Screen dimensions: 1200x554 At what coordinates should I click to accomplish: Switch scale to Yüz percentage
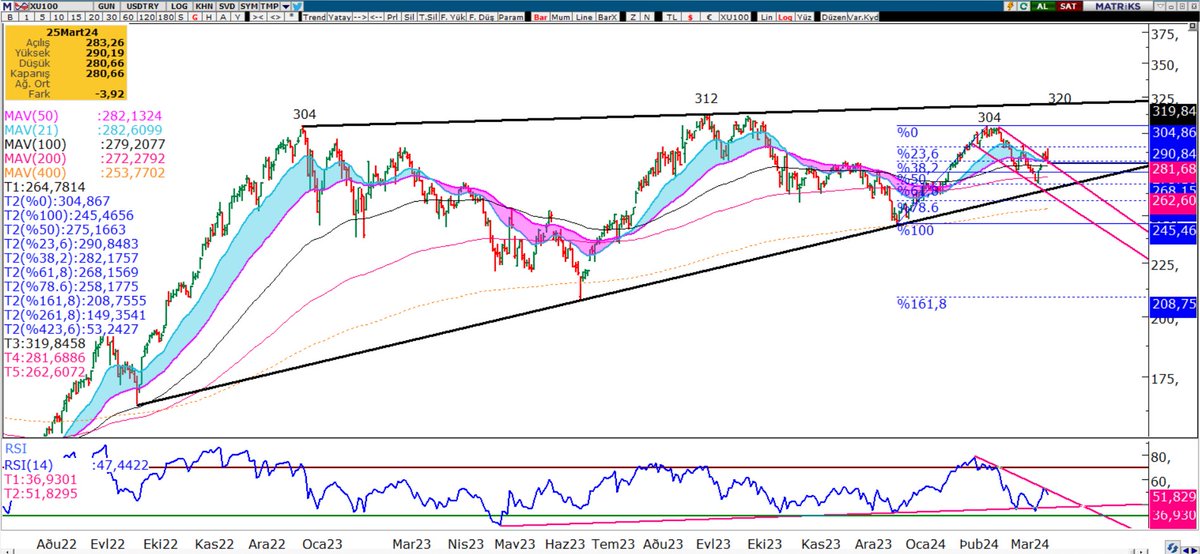pyautogui.click(x=804, y=17)
